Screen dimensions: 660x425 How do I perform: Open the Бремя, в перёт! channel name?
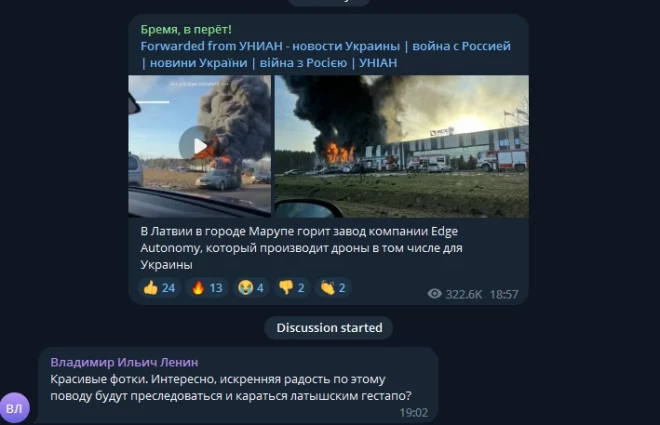coord(186,29)
